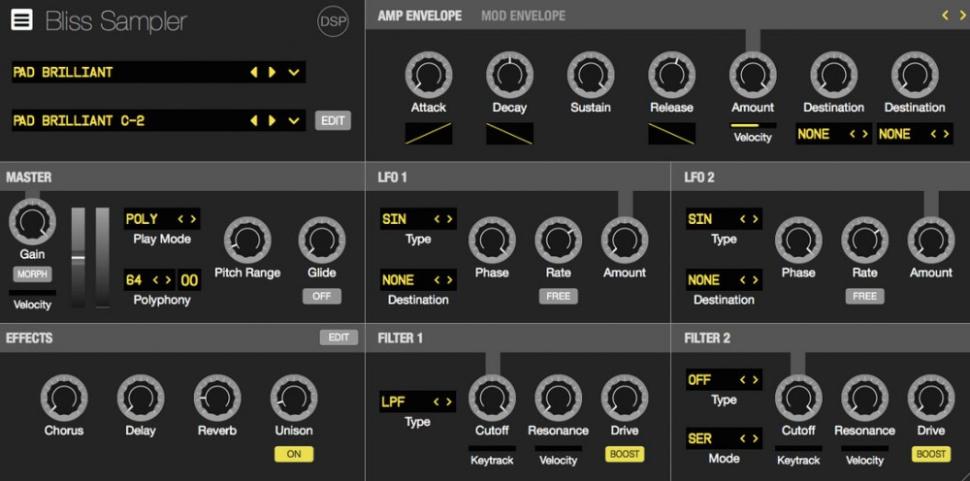Click the Glide knob

click(x=322, y=240)
